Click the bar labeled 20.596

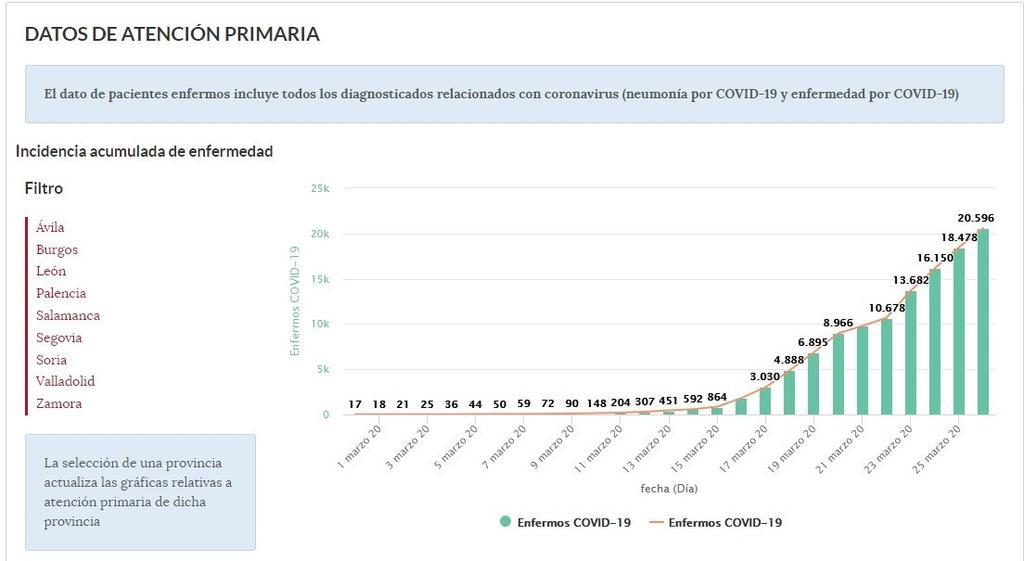[x=983, y=322]
